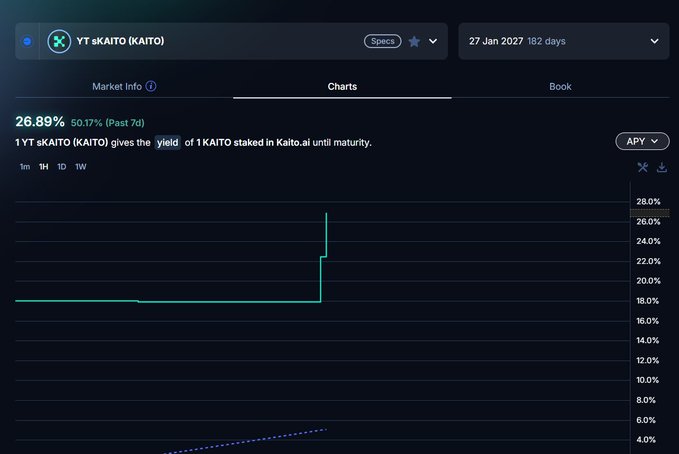
Task: Switch to the Market Info tab
Action: (x=124, y=86)
